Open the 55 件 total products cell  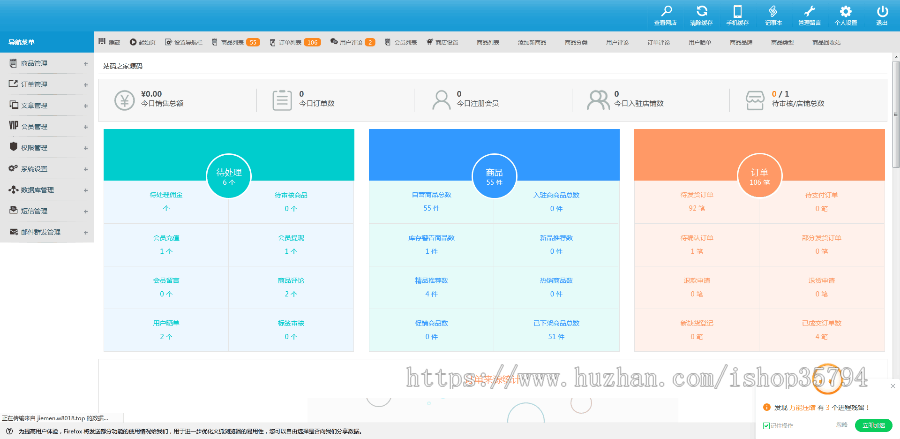431,202
